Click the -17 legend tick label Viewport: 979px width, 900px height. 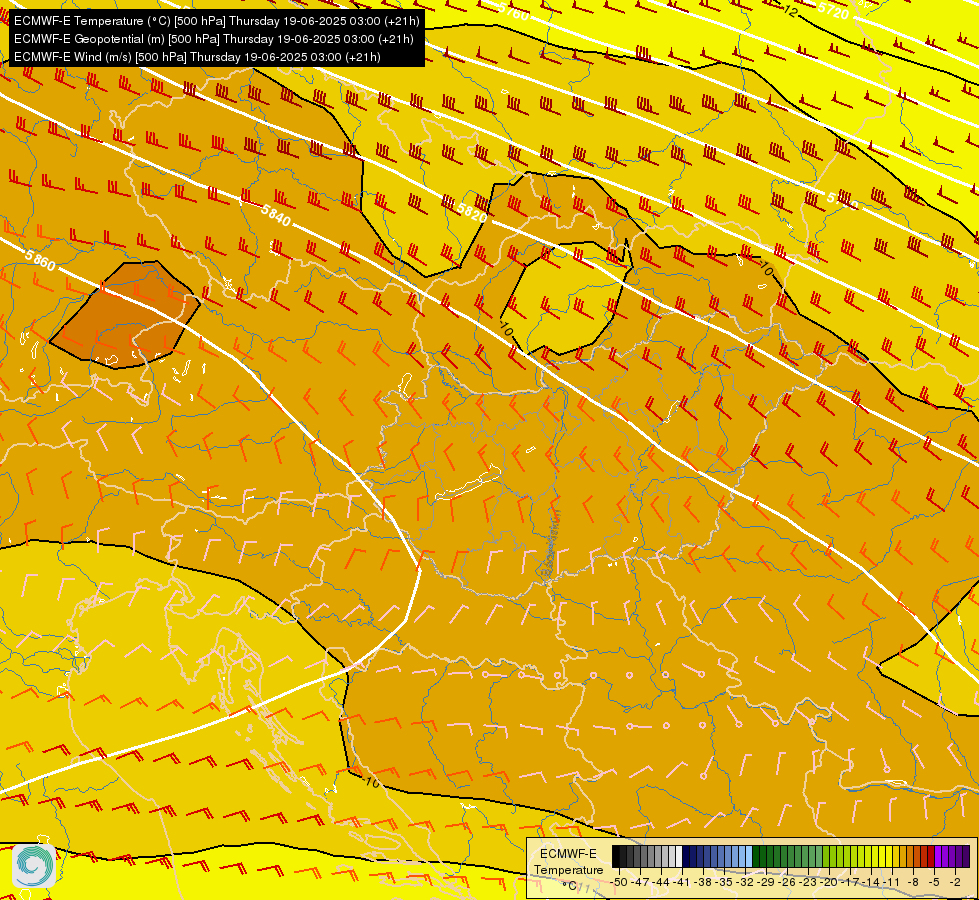[x=850, y=883]
